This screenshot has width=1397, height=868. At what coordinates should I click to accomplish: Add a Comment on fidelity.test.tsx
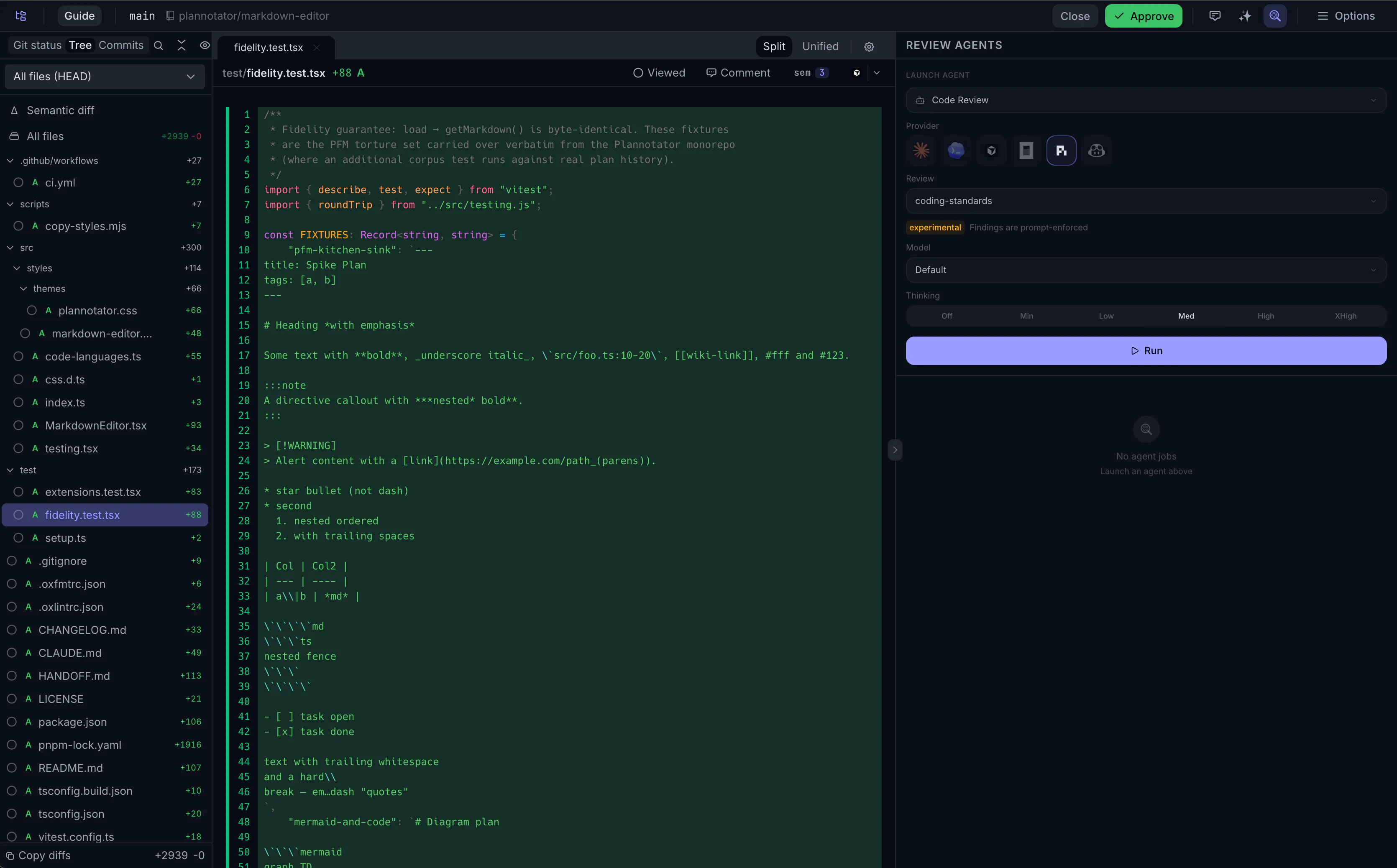click(x=738, y=73)
